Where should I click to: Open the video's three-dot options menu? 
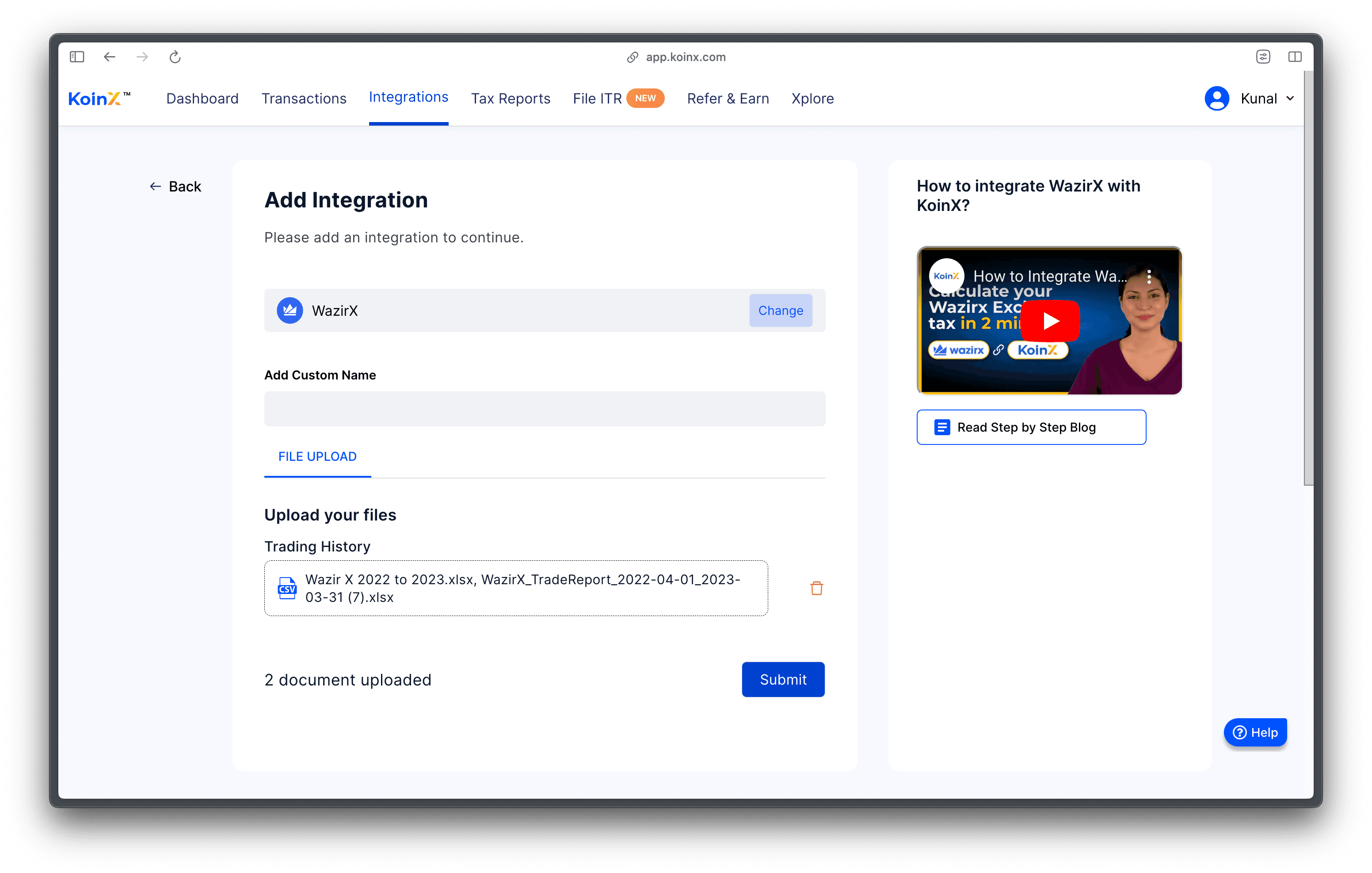[1149, 276]
